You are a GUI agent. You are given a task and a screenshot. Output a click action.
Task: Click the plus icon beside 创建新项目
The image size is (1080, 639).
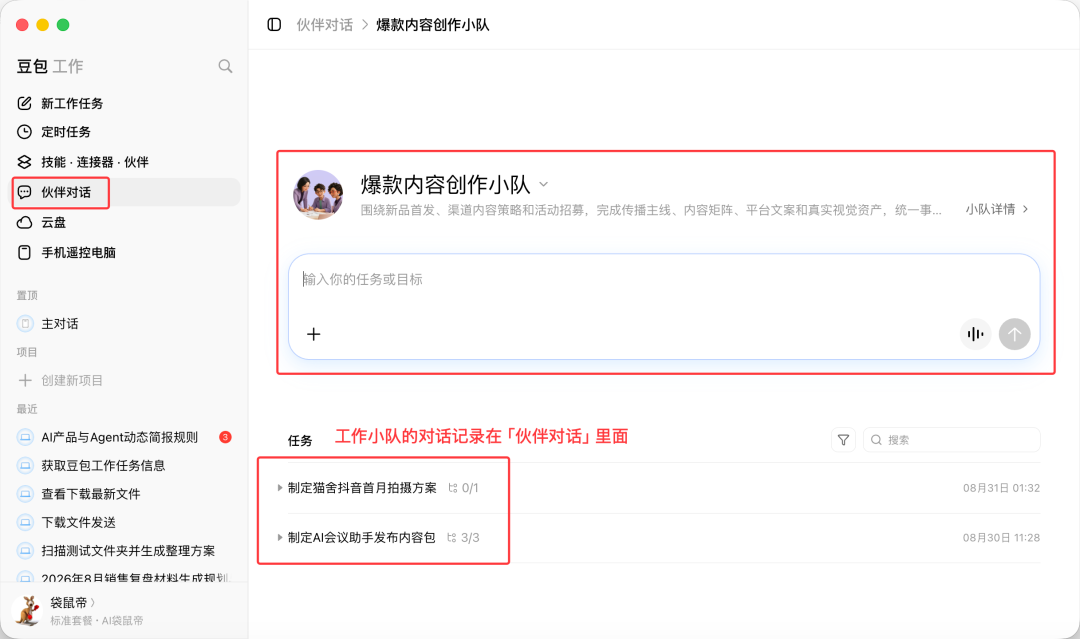(25, 380)
